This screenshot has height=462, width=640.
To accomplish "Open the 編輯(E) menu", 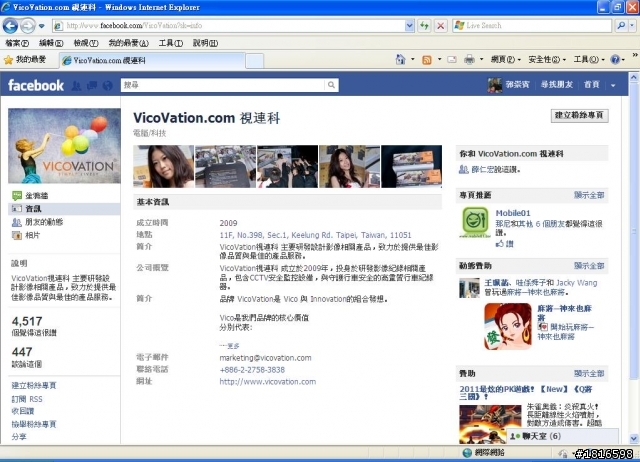I will point(51,43).
